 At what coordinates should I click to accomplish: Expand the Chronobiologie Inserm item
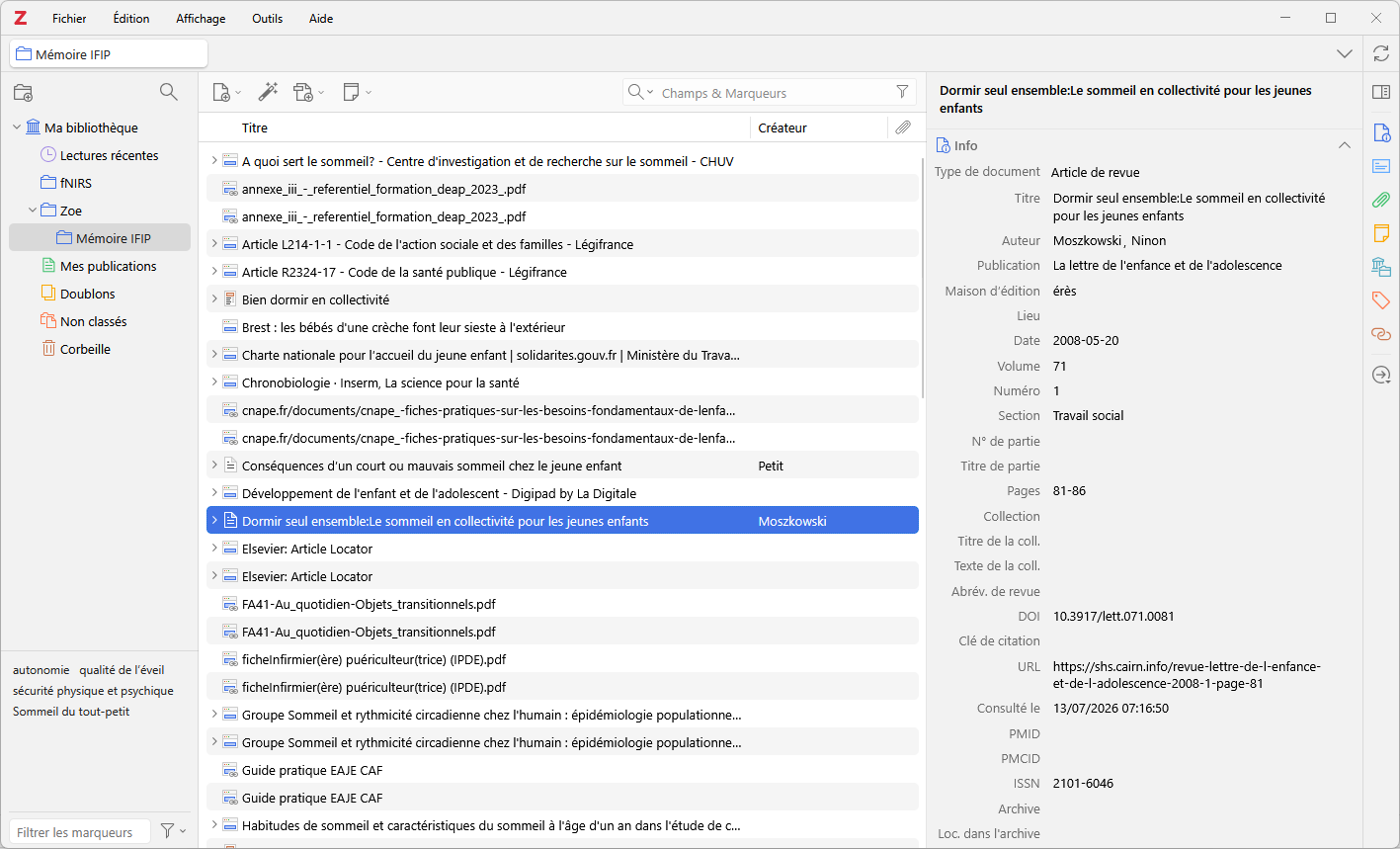[213, 382]
